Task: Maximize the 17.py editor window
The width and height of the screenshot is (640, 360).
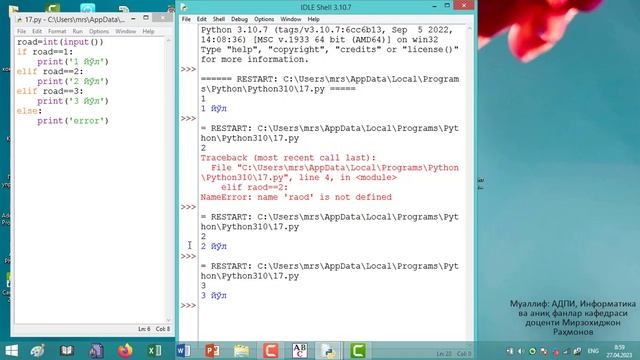Action: click(146, 18)
